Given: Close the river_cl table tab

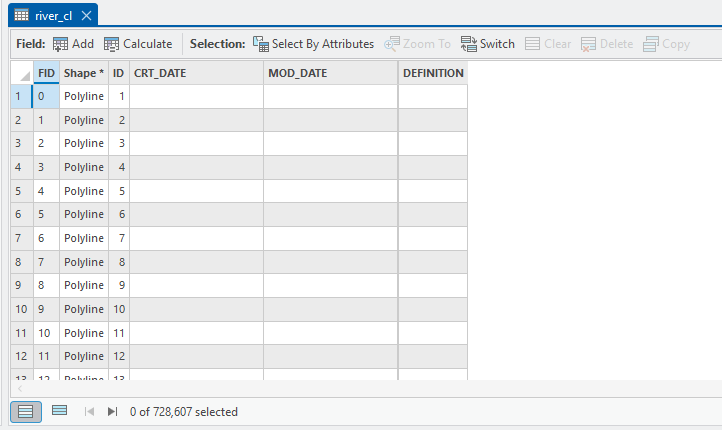Looking at the screenshot, I should tap(86, 16).
